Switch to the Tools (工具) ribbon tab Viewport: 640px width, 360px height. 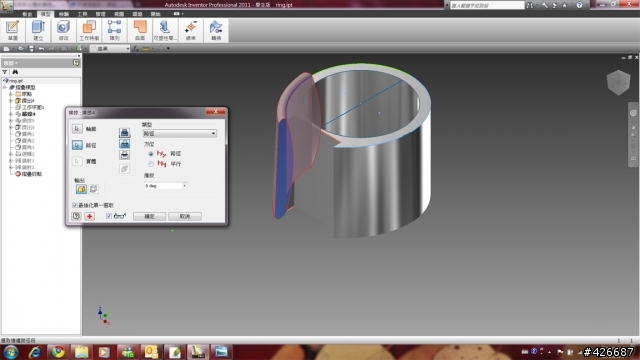click(82, 14)
